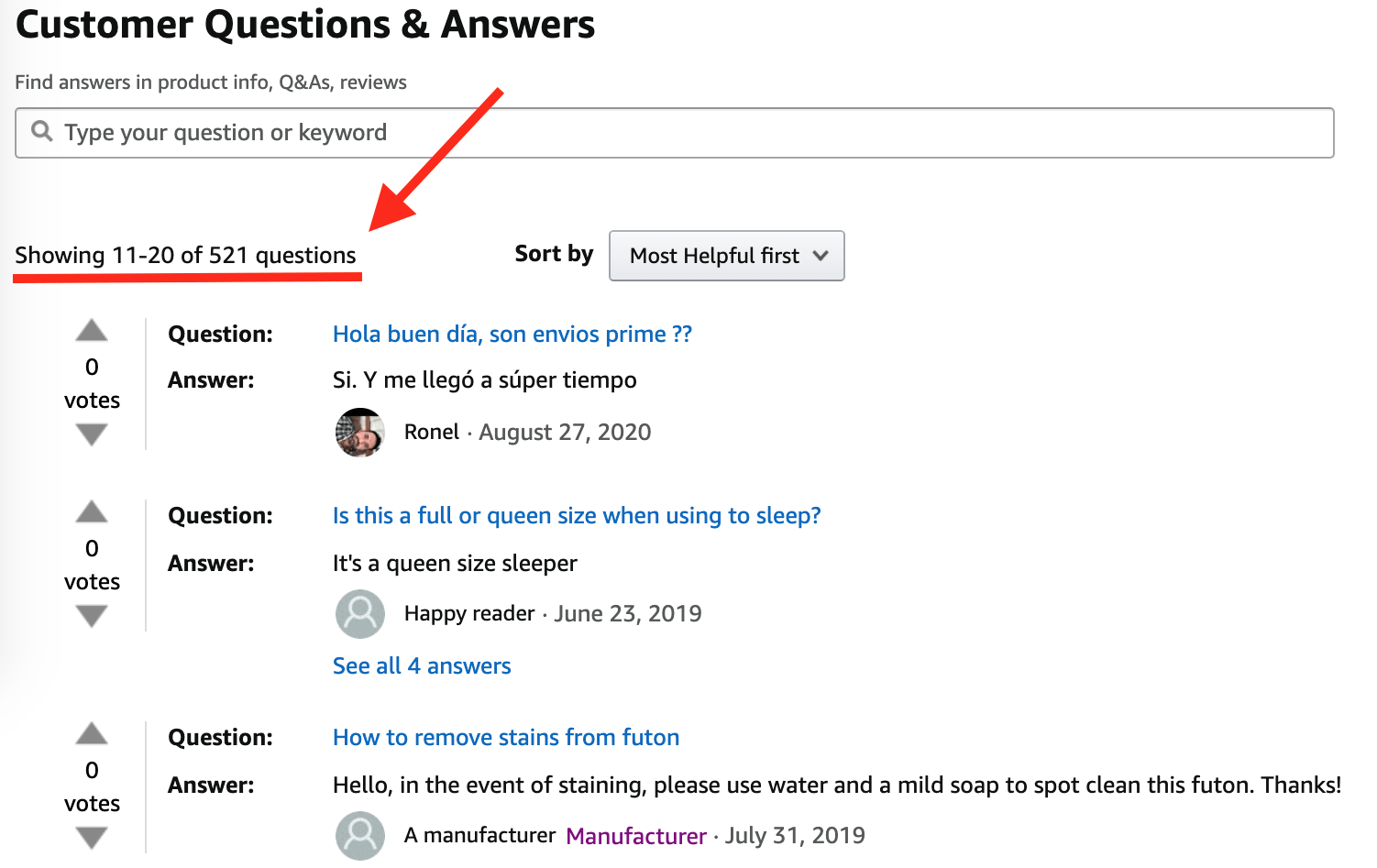Image resolution: width=1377 pixels, height=868 pixels.
Task: Click the search magnifier icon
Action: [41, 131]
